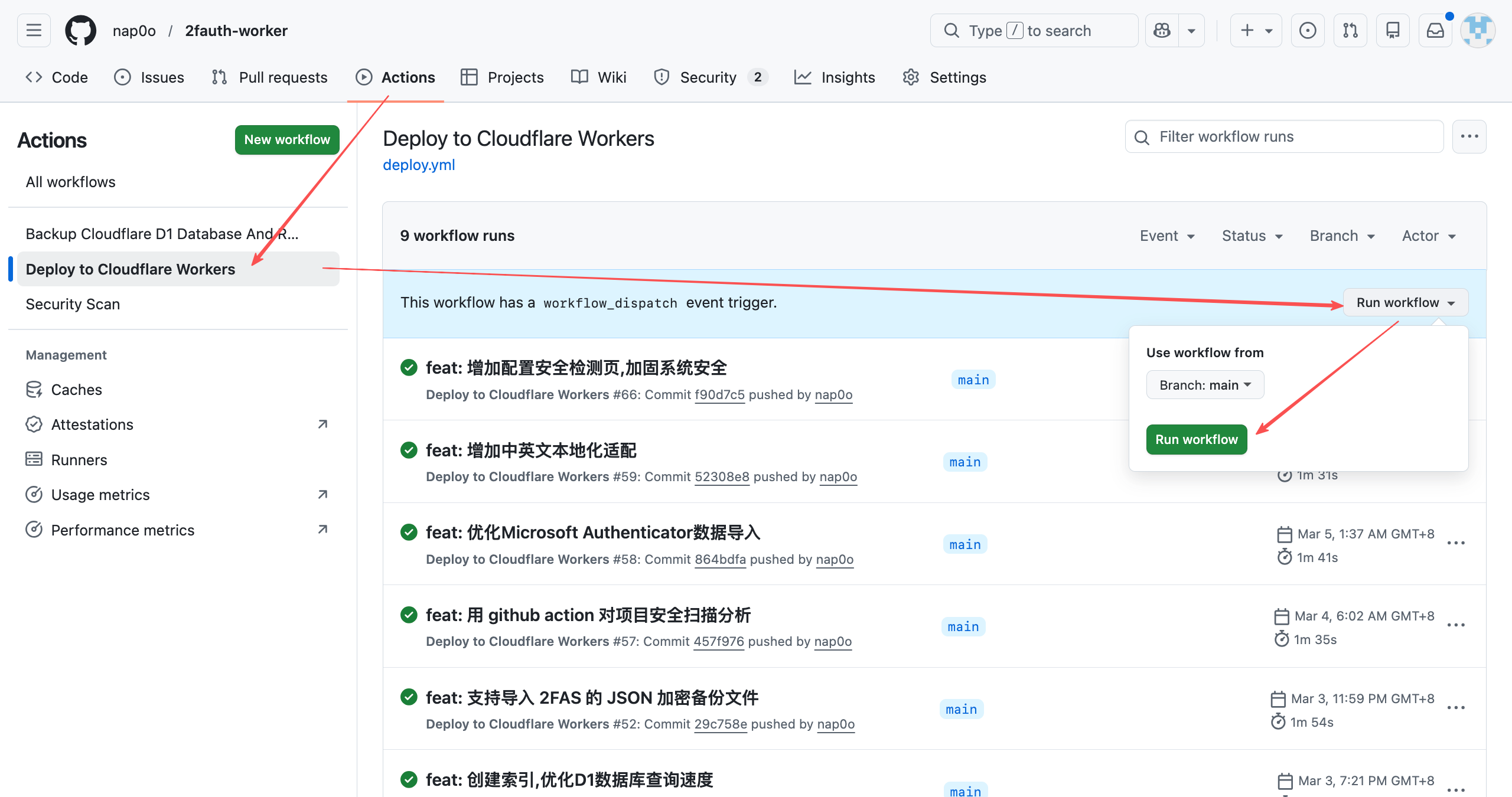The width and height of the screenshot is (1512, 797).
Task: Open workflow options three-dot menu
Action: 1469,136
